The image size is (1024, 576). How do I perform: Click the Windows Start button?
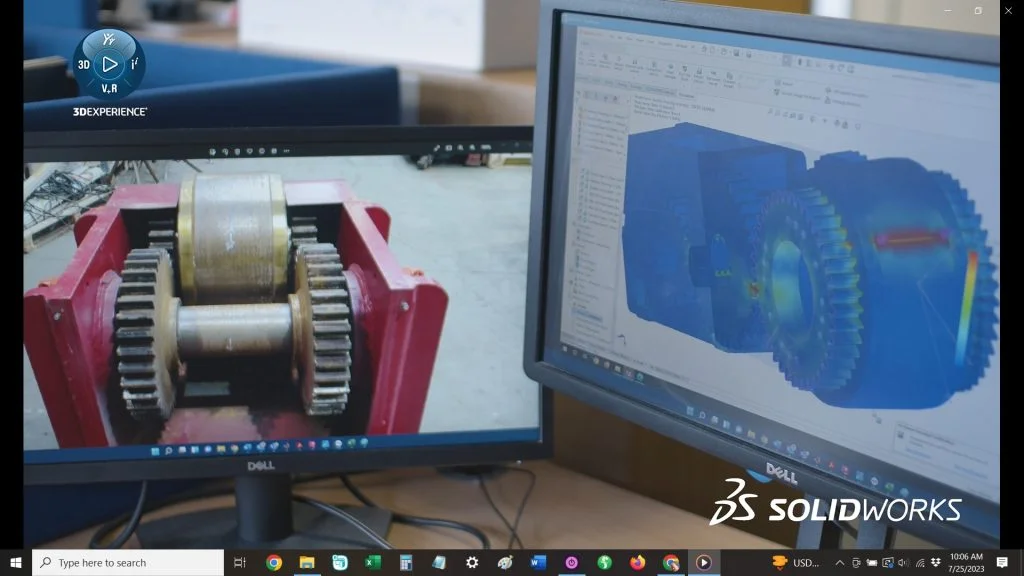coord(13,561)
